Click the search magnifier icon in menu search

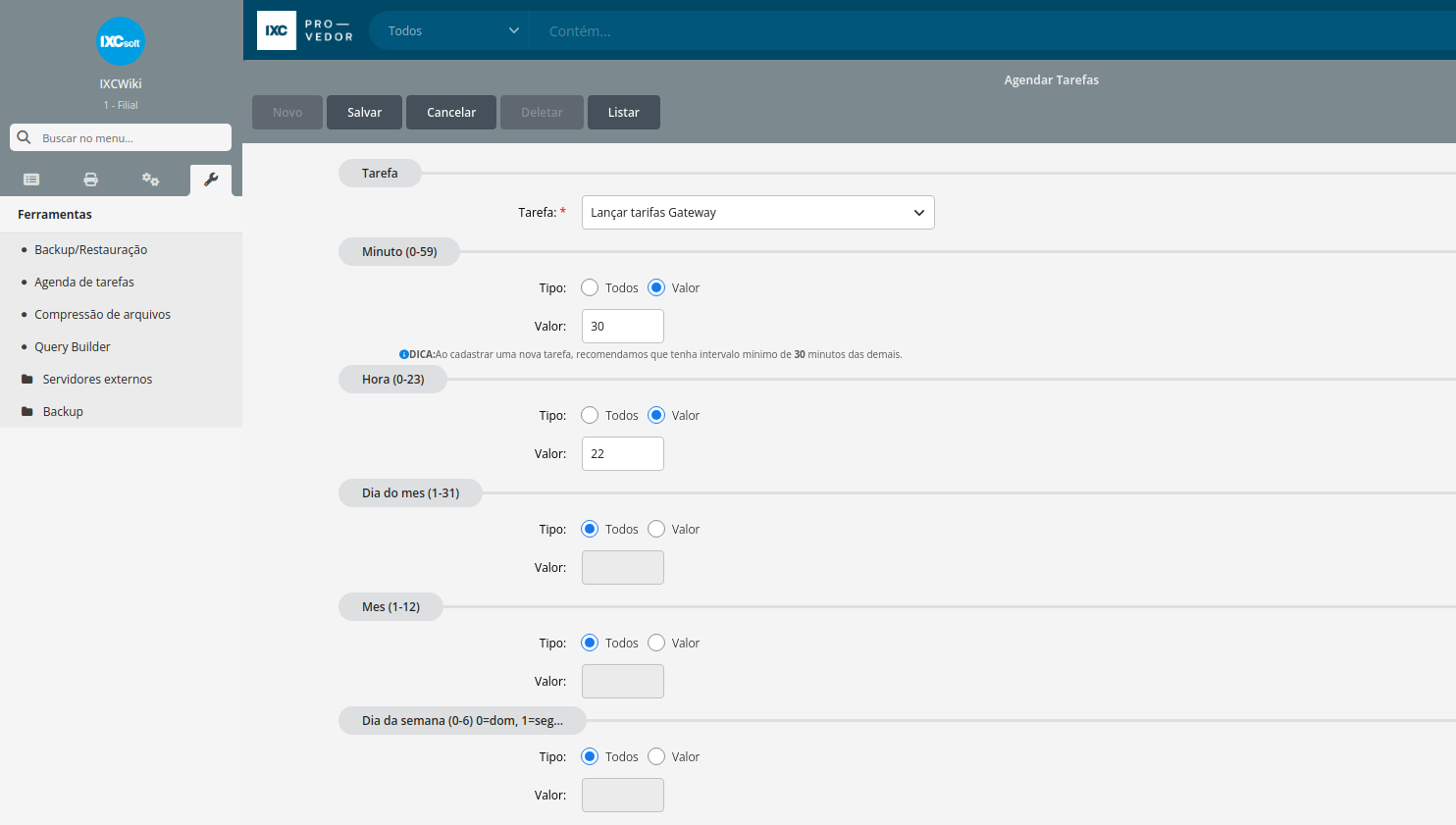[25, 137]
